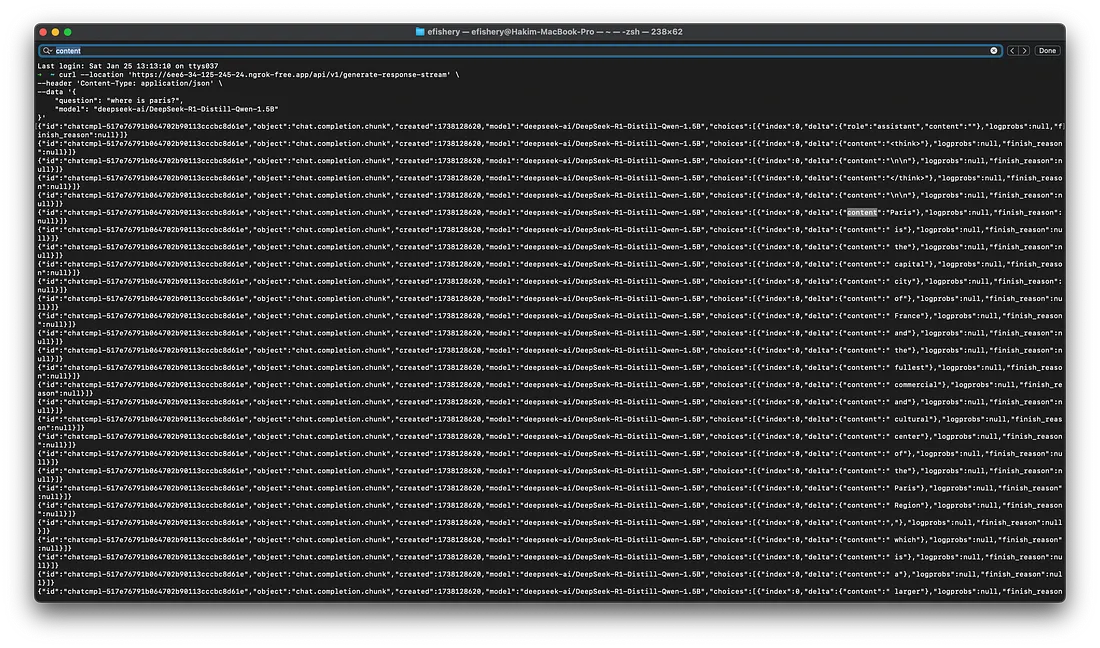Clear the search field with x icon
Image resolution: width=1100 pixels, height=648 pixels.
993,50
